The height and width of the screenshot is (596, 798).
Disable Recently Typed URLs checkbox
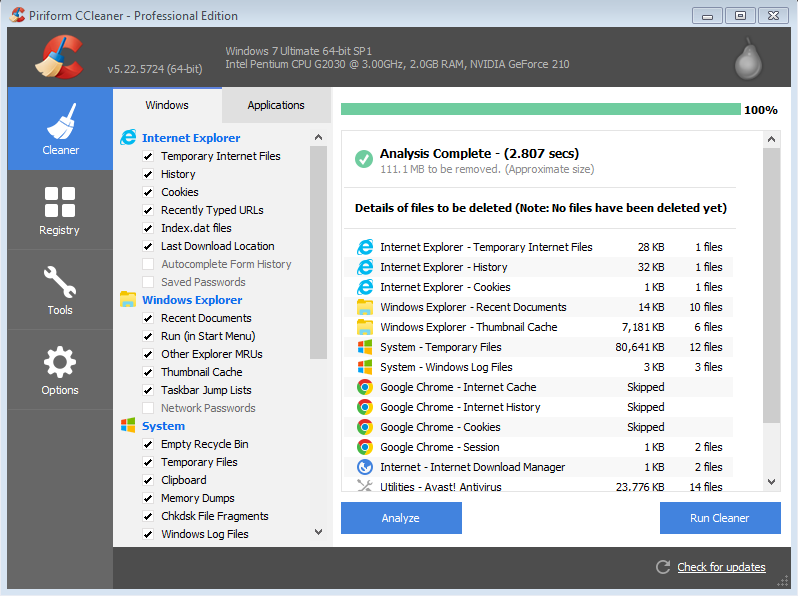pos(148,210)
